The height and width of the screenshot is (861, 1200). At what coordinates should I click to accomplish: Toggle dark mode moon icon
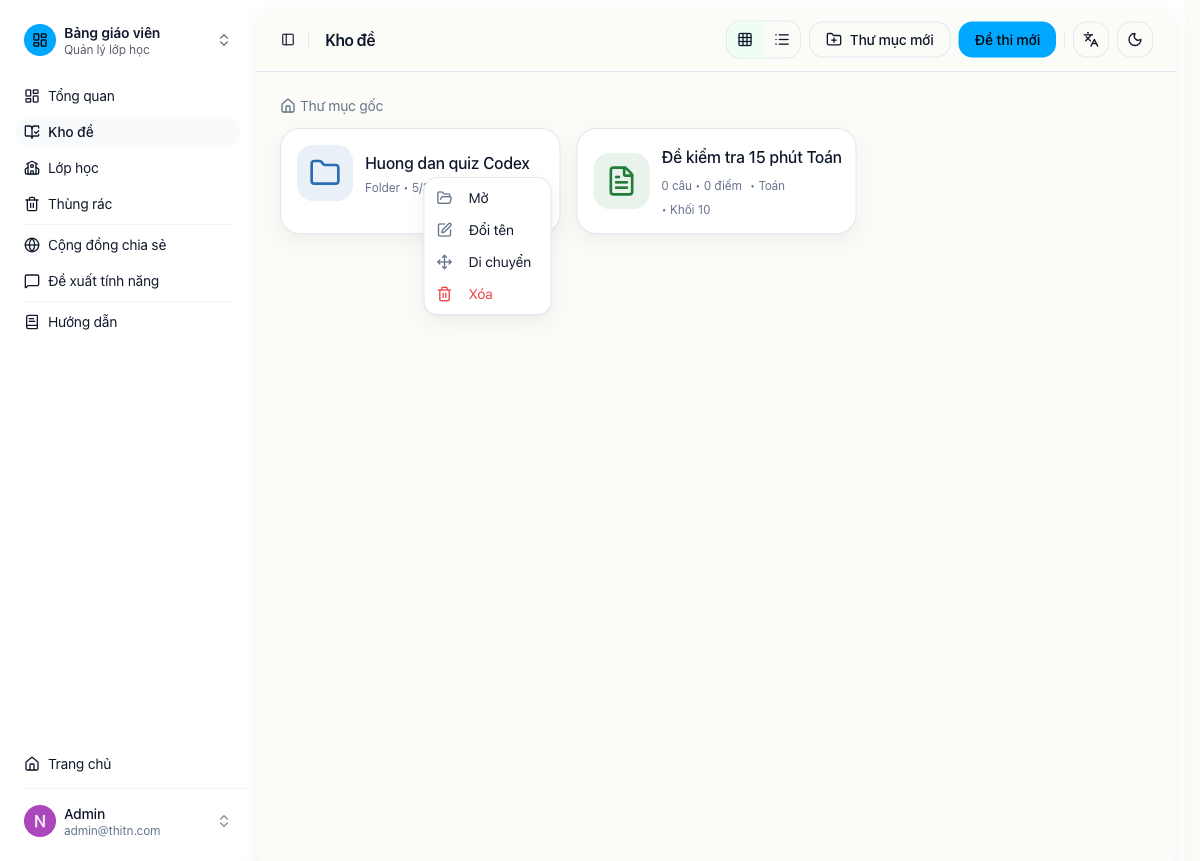[x=1135, y=40]
